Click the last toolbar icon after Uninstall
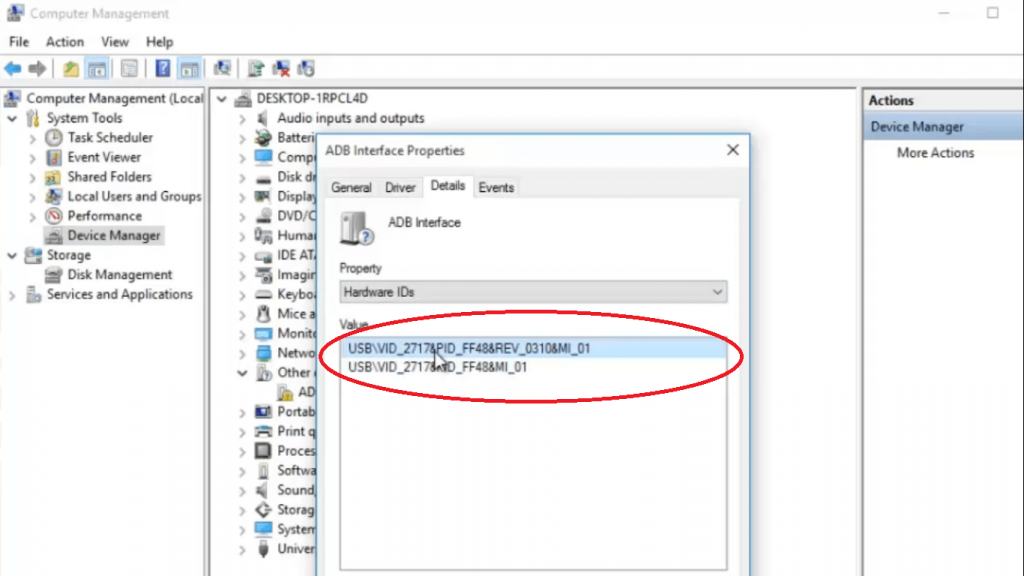The height and width of the screenshot is (576, 1024). click(x=306, y=68)
